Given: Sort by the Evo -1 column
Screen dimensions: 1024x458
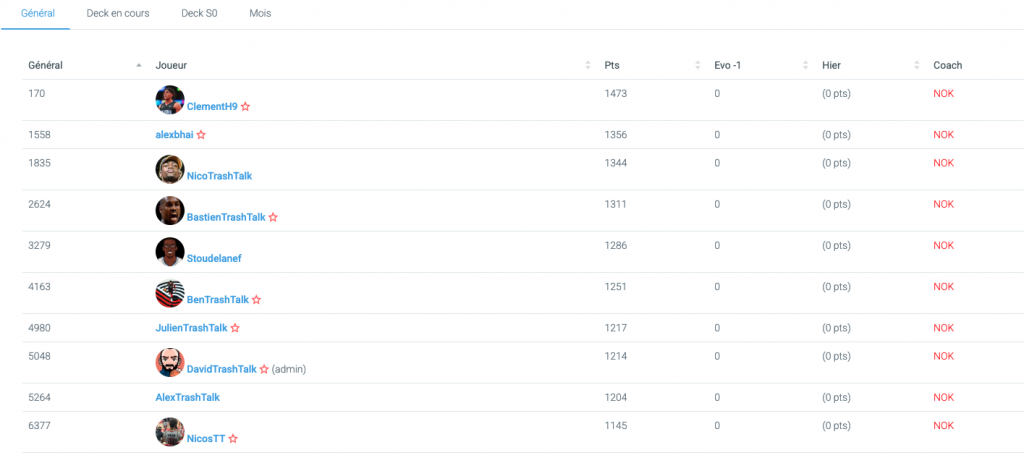Looking at the screenshot, I should pos(730,65).
